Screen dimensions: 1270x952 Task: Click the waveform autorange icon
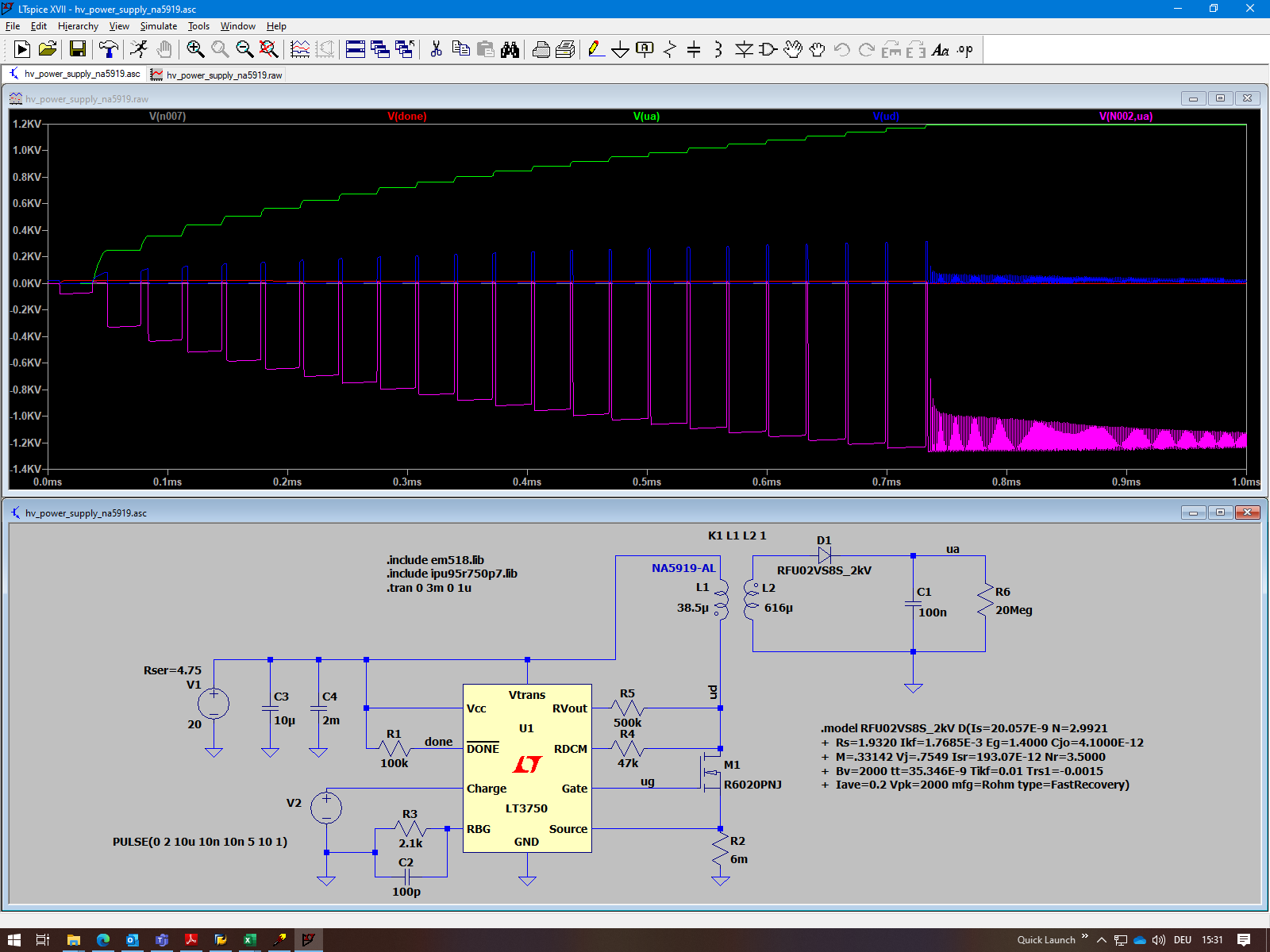click(300, 49)
